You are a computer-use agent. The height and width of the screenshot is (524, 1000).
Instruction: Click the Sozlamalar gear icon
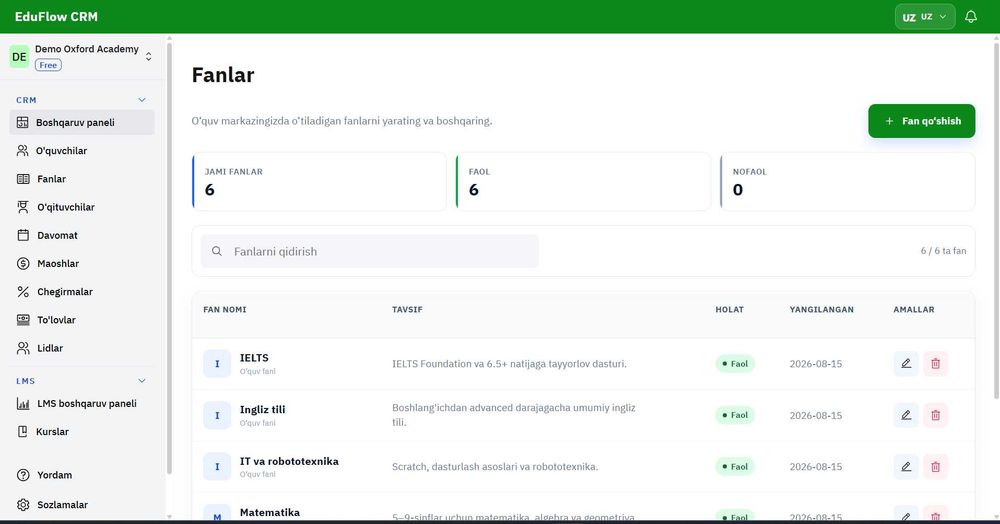(x=23, y=504)
